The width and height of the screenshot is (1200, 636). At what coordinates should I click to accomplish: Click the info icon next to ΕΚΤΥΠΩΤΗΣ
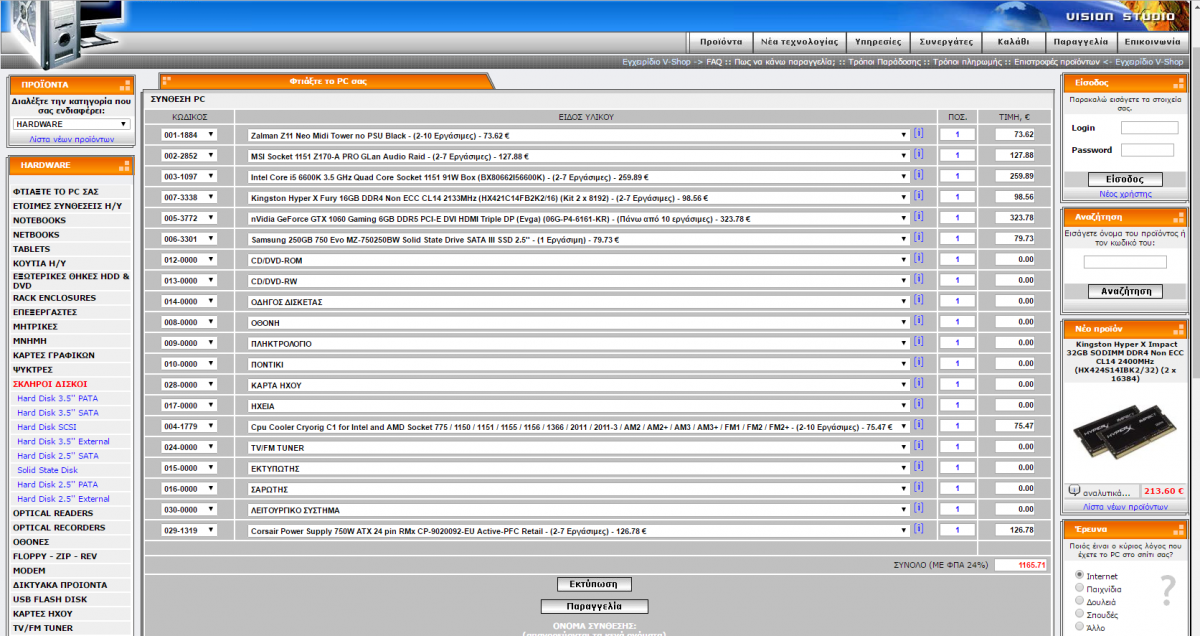919,468
